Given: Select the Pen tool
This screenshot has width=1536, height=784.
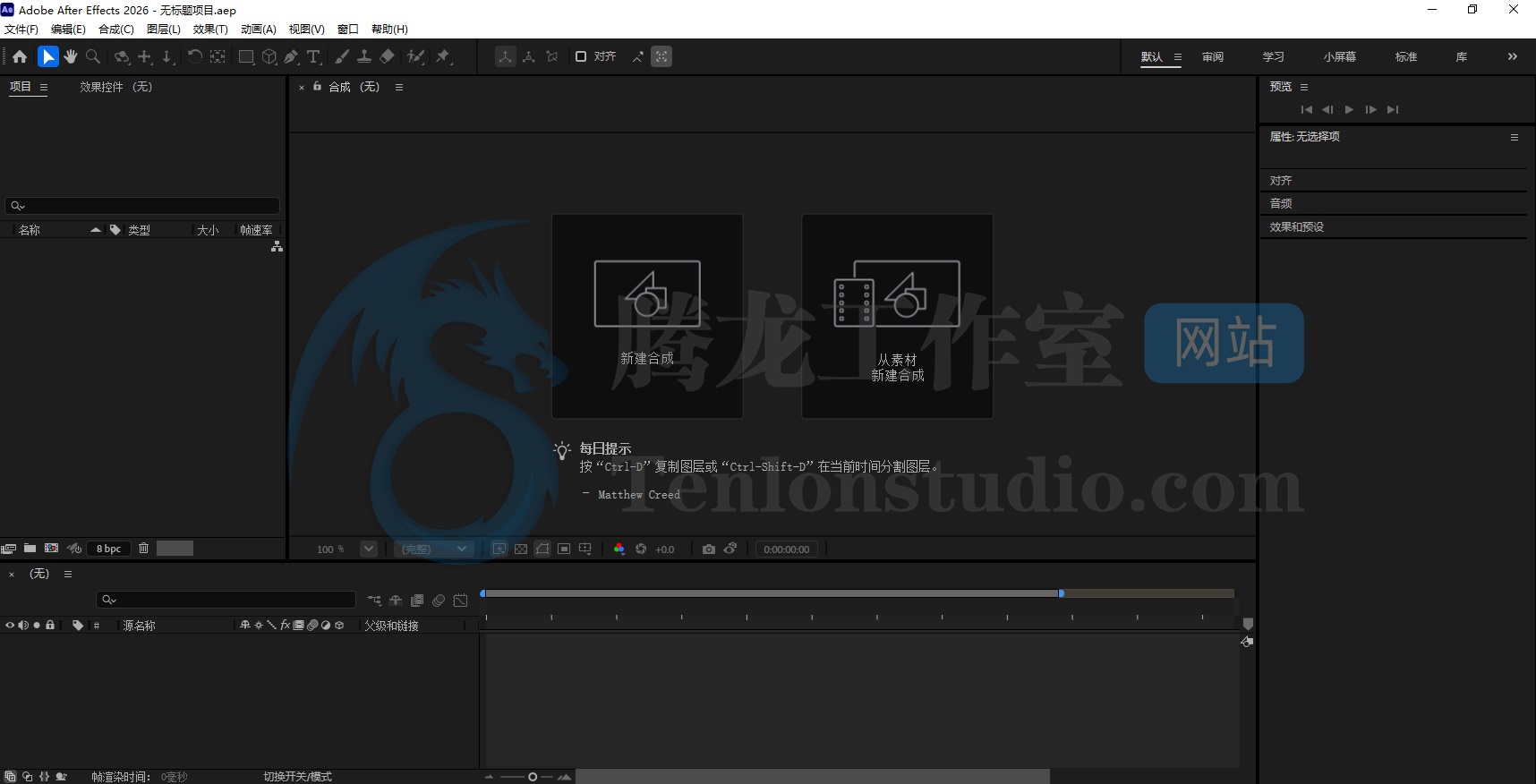Looking at the screenshot, I should pyautogui.click(x=291, y=56).
